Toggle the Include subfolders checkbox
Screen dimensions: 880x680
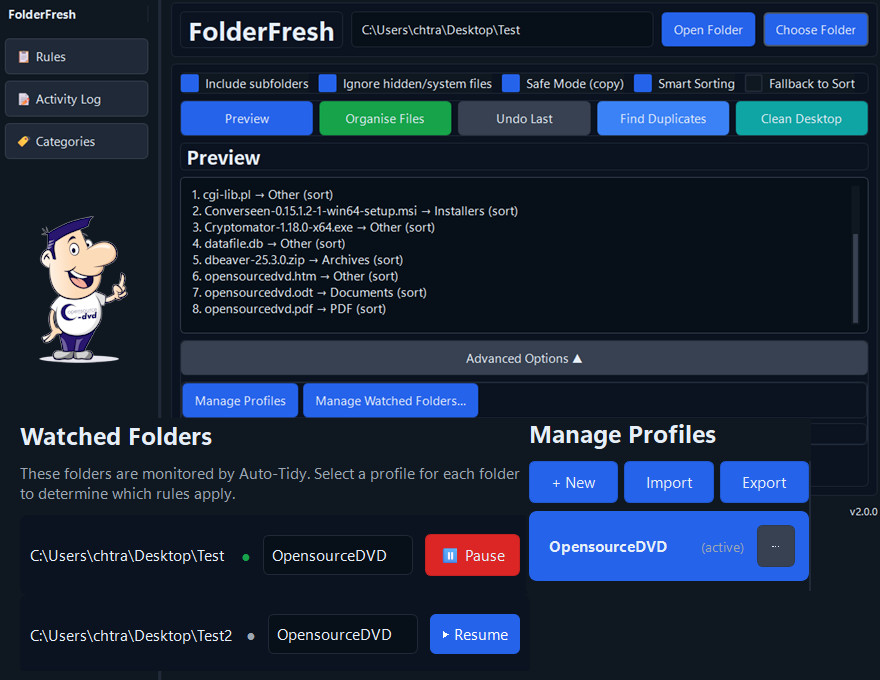click(190, 83)
